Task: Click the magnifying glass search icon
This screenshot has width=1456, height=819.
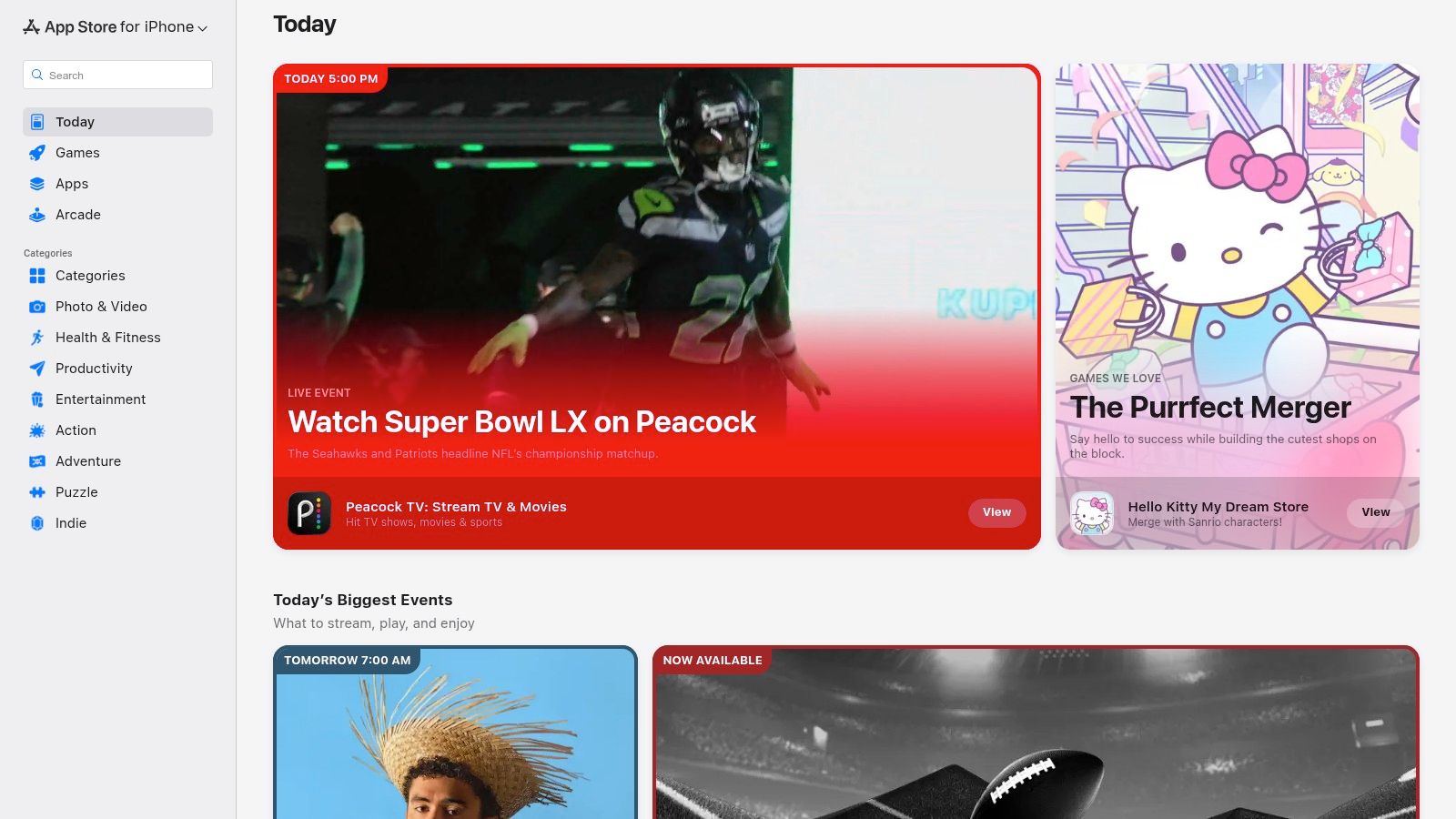Action: point(37,75)
